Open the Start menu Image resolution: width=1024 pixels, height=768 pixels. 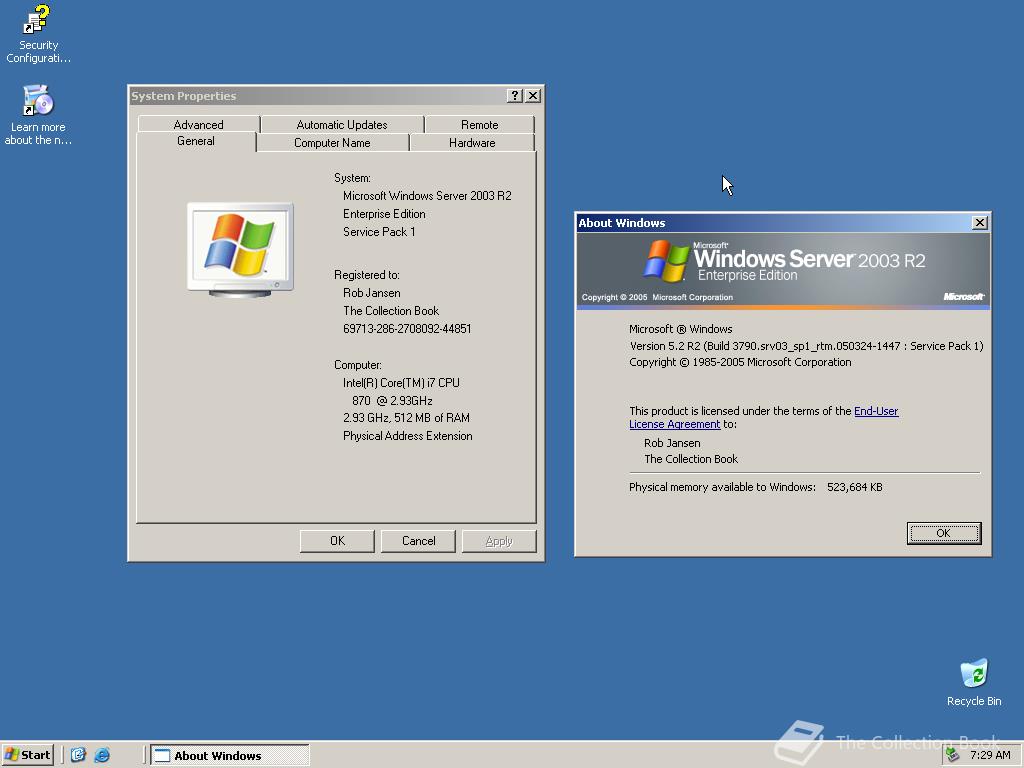click(27, 754)
